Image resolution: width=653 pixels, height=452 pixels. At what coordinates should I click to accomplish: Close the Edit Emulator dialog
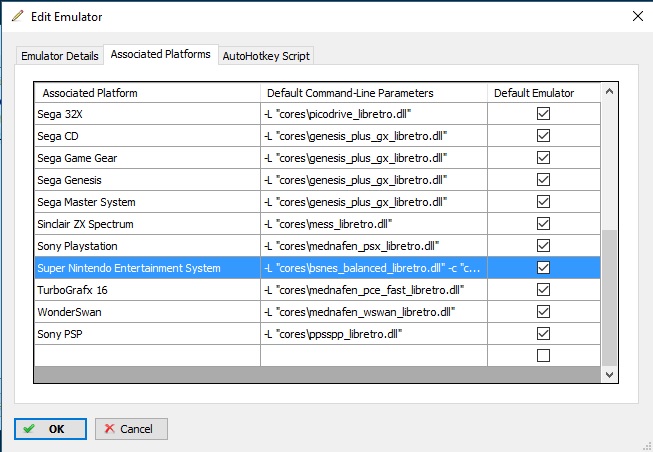[x=638, y=16]
